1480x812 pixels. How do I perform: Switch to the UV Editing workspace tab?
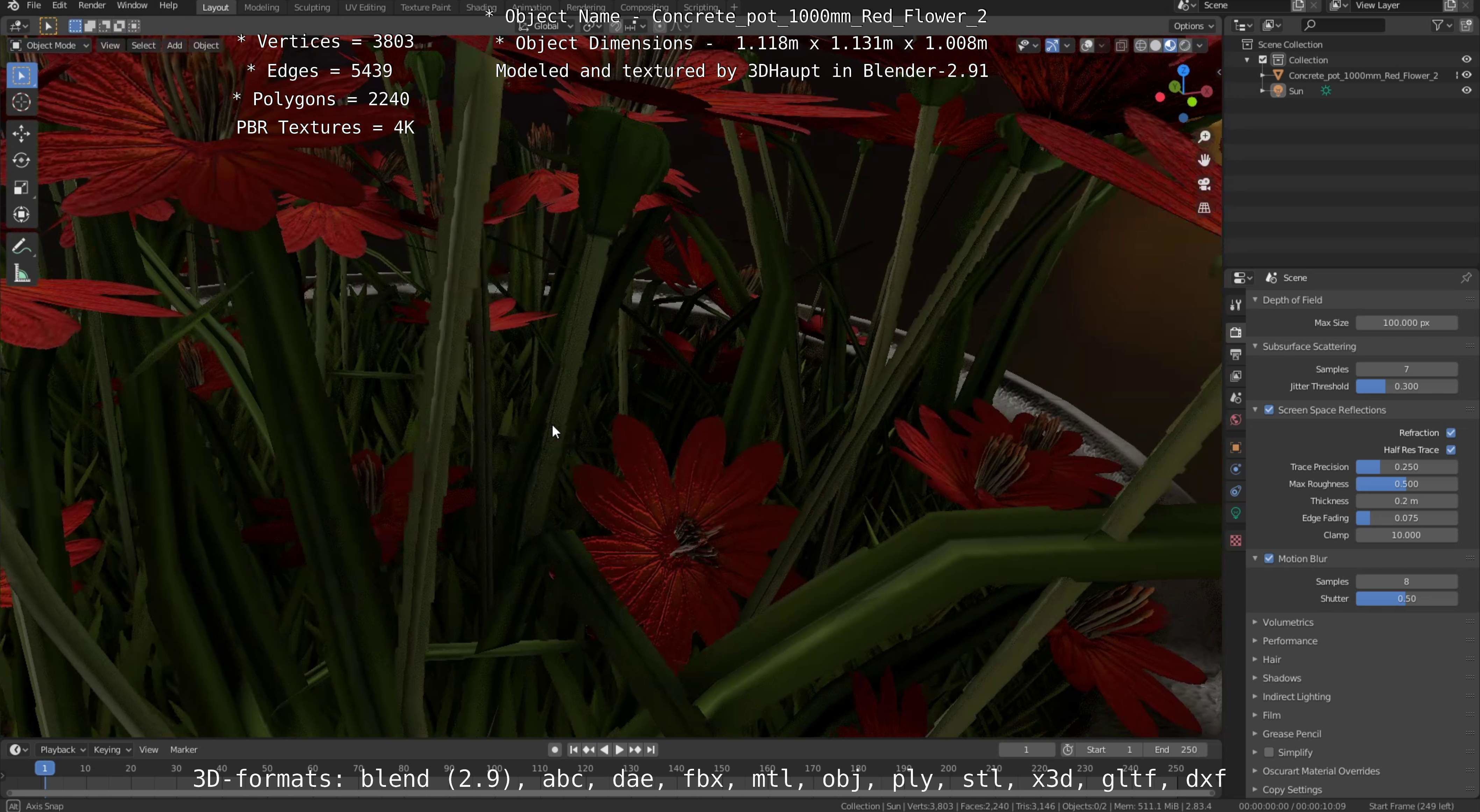(365, 7)
